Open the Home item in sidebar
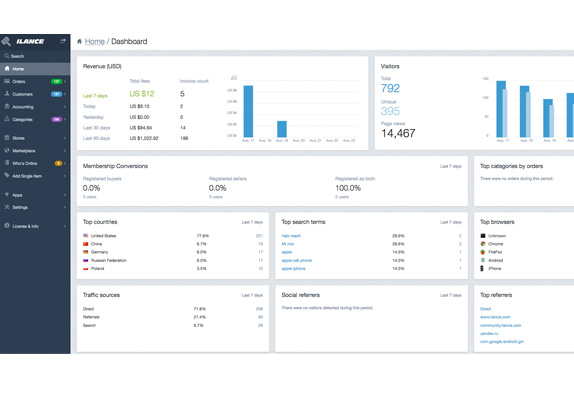Image resolution: width=574 pixels, height=393 pixels. point(35,69)
